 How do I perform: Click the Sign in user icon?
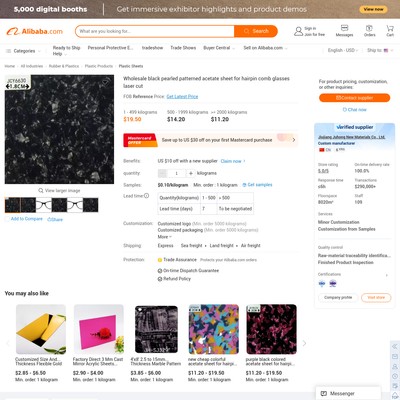298,31
